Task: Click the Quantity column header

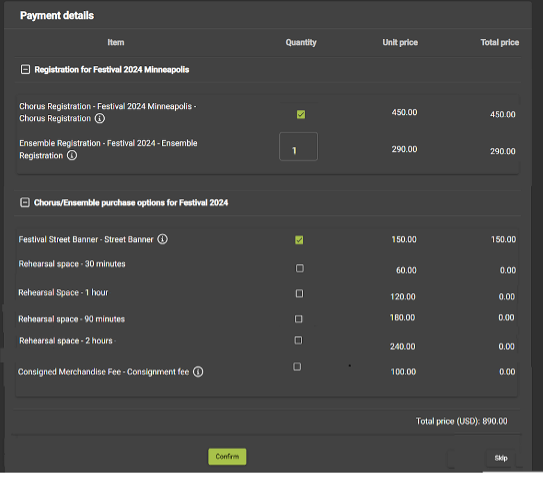Action: (x=301, y=42)
